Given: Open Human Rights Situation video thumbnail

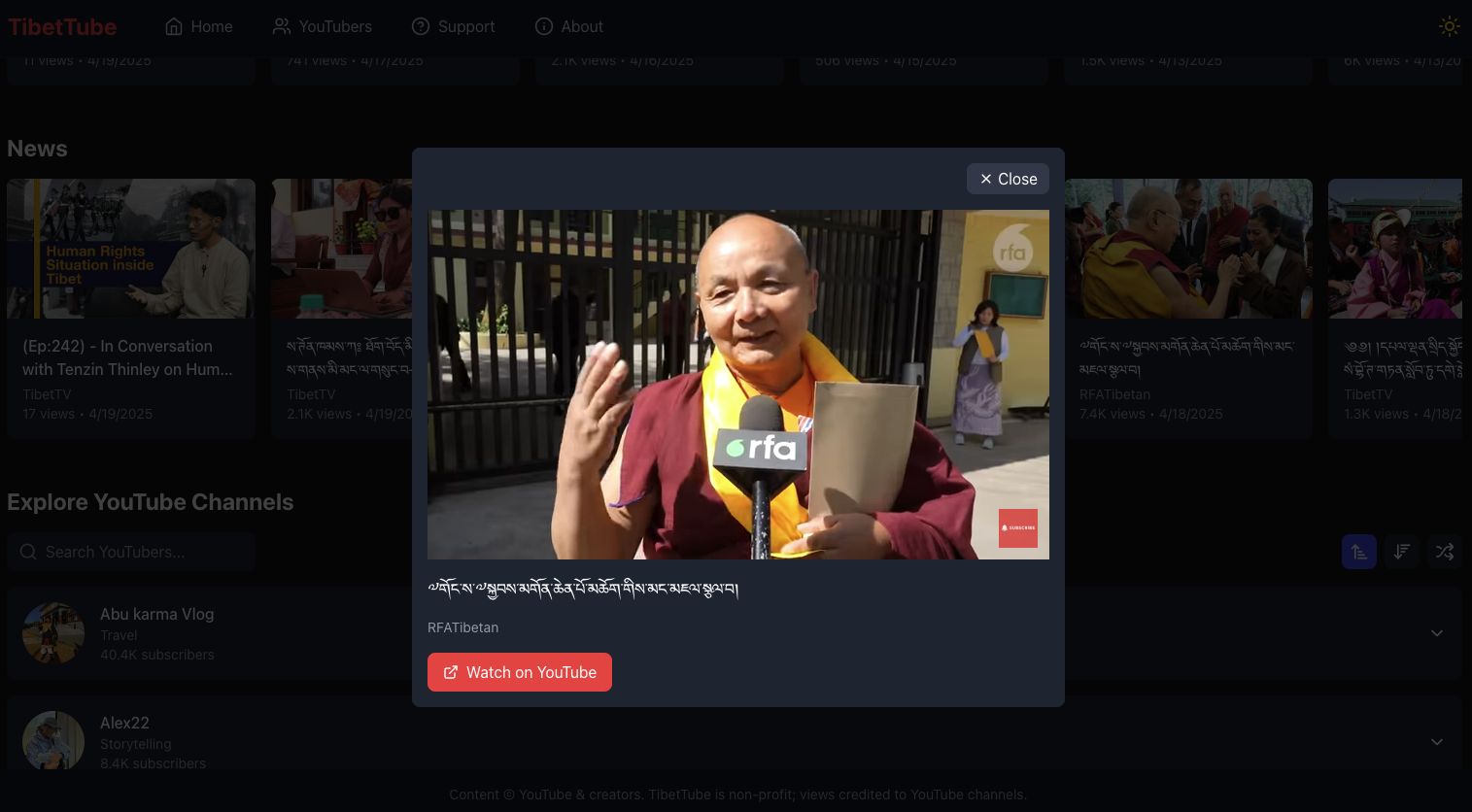Looking at the screenshot, I should click(131, 249).
